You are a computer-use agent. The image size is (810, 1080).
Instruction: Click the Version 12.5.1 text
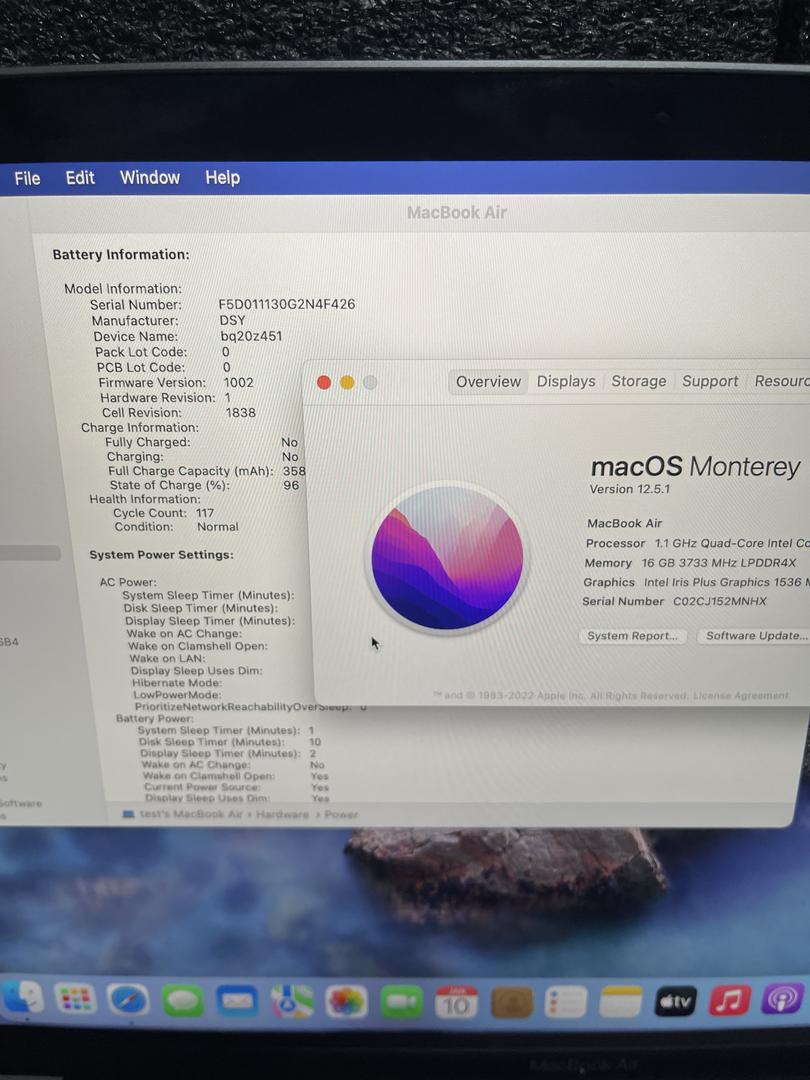pyautogui.click(x=630, y=489)
